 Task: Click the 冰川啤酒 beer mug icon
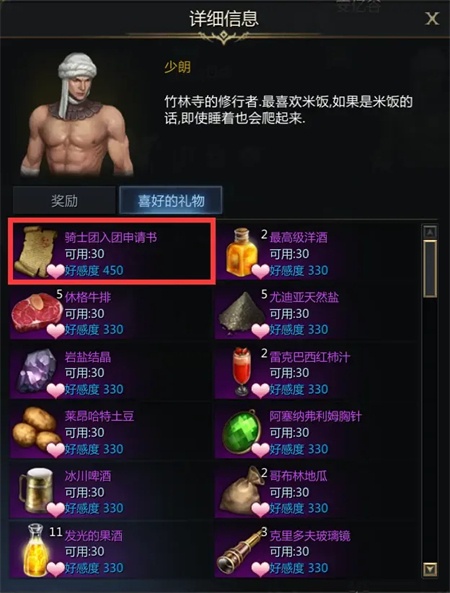pos(36,491)
